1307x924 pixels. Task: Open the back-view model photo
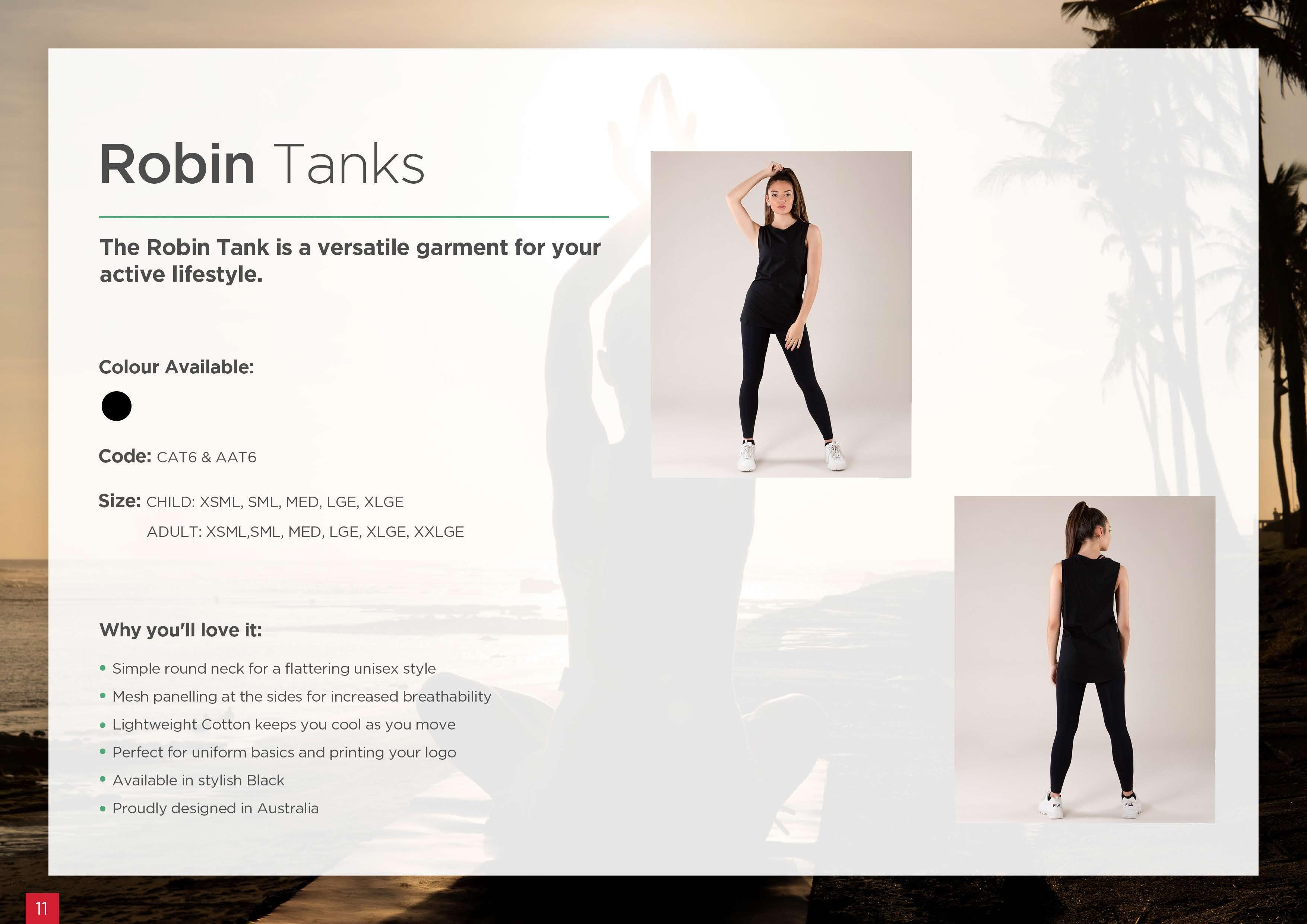tap(1085, 659)
